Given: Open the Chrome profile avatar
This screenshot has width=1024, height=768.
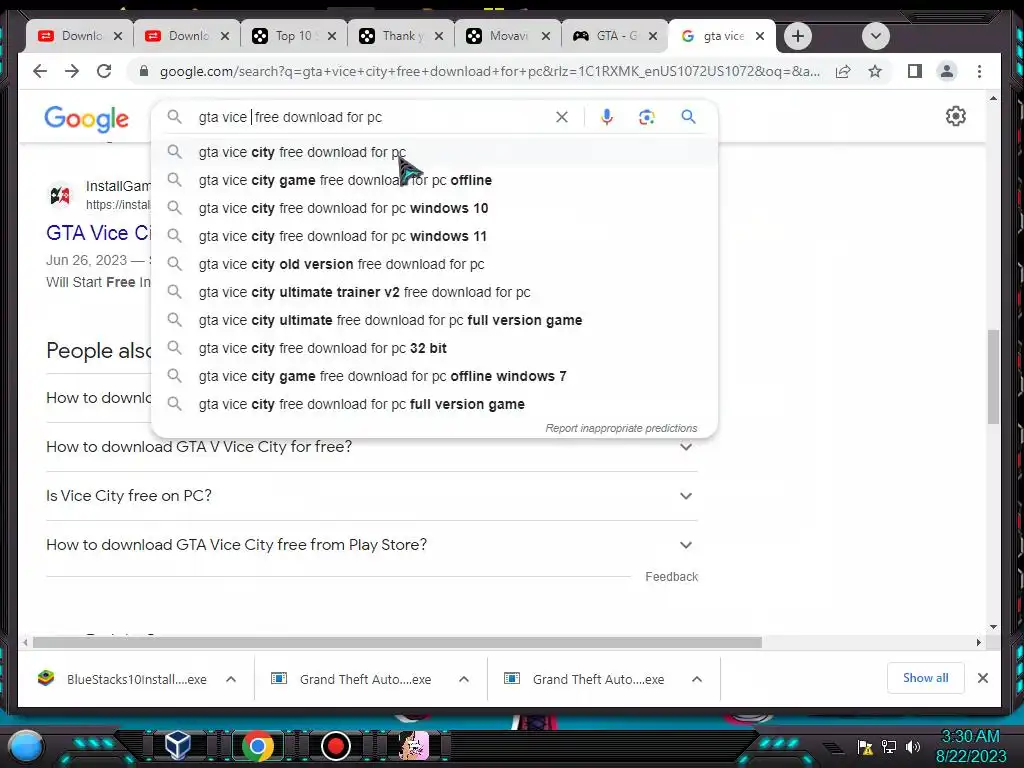Looking at the screenshot, I should 946,71.
